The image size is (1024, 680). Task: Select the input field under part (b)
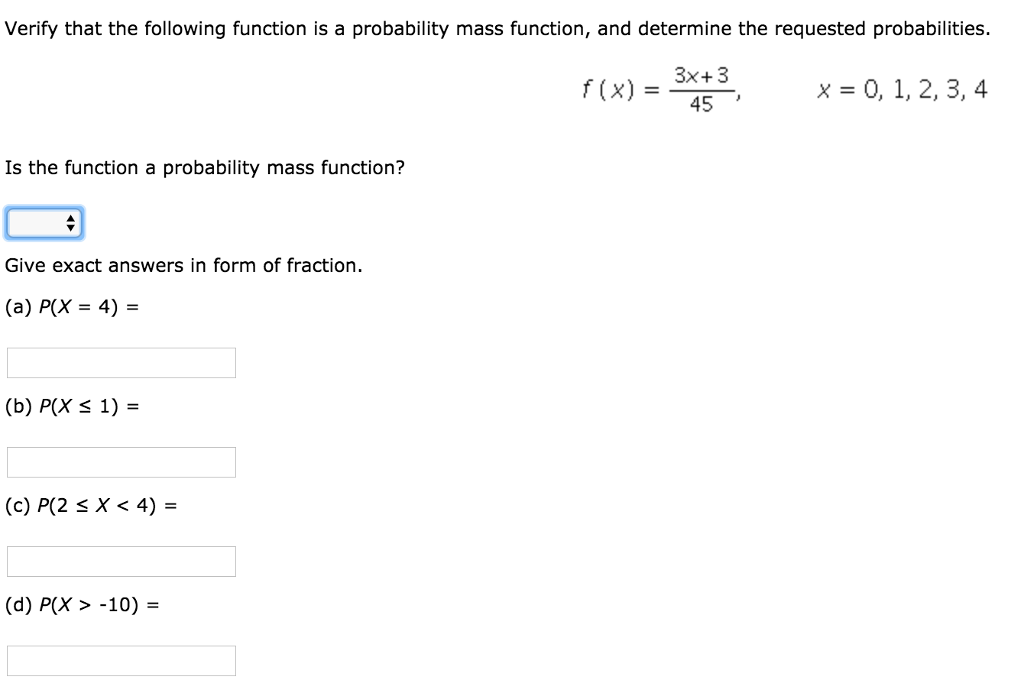point(120,461)
